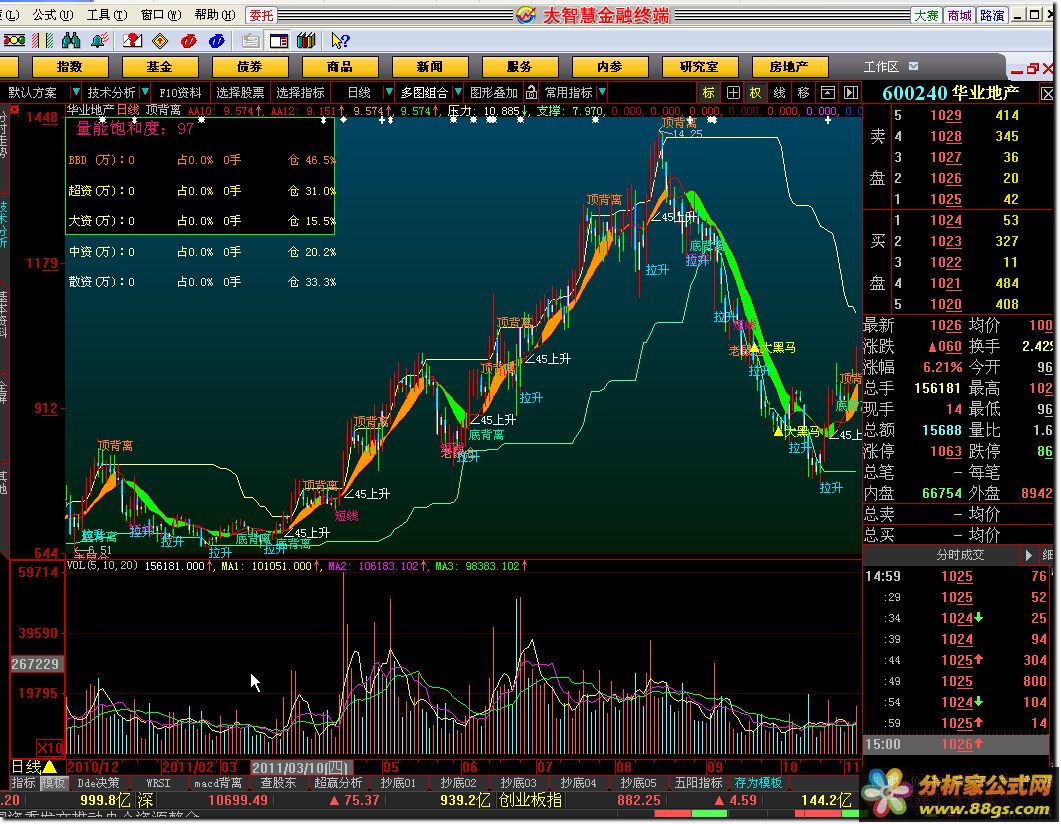This screenshot has height=824, width=1061.
Task: Open the books library icon
Action: (x=307, y=41)
